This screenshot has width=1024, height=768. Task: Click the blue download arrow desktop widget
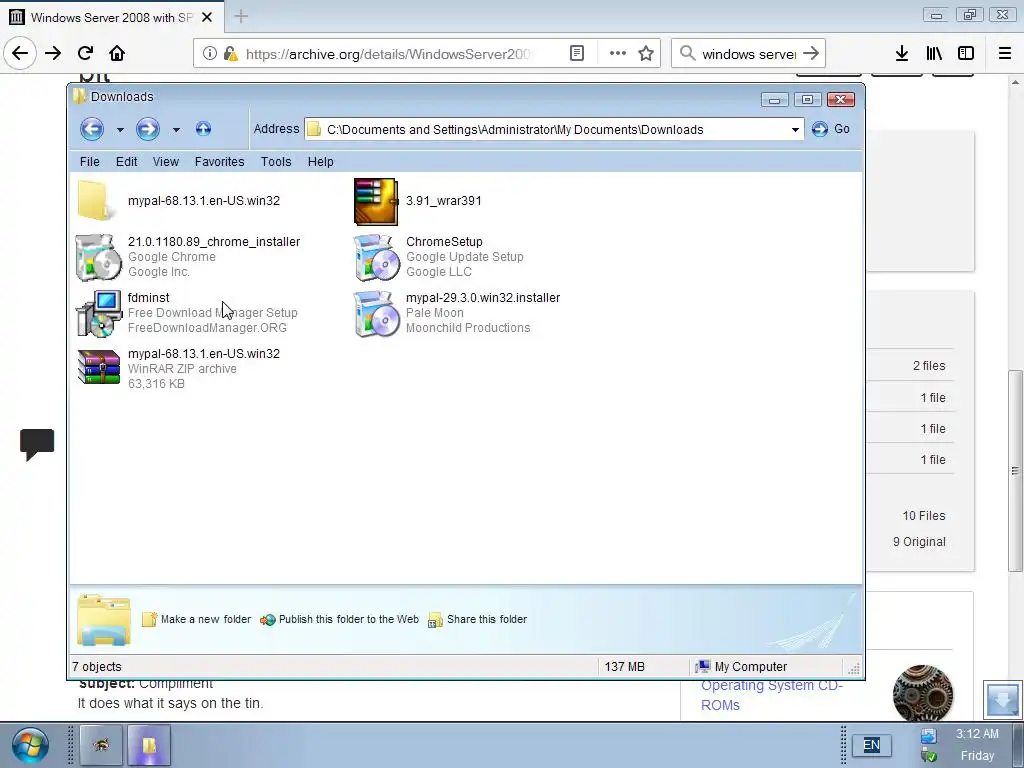[1002, 699]
